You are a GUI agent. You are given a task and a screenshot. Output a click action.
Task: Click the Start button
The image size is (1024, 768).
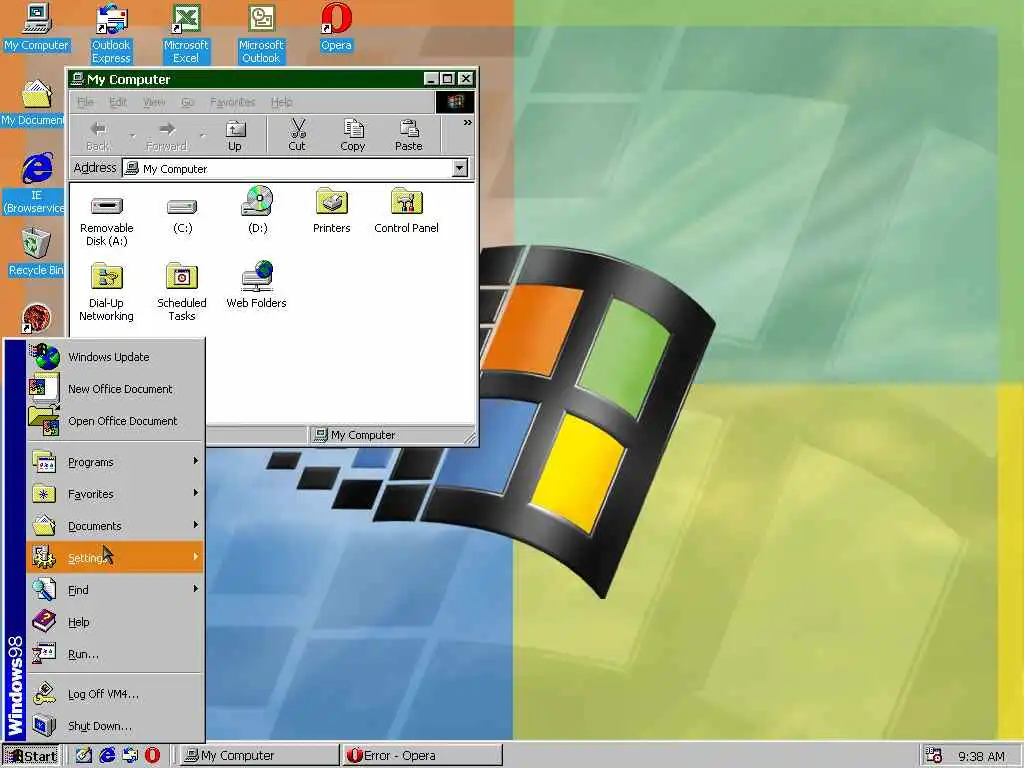click(31, 756)
